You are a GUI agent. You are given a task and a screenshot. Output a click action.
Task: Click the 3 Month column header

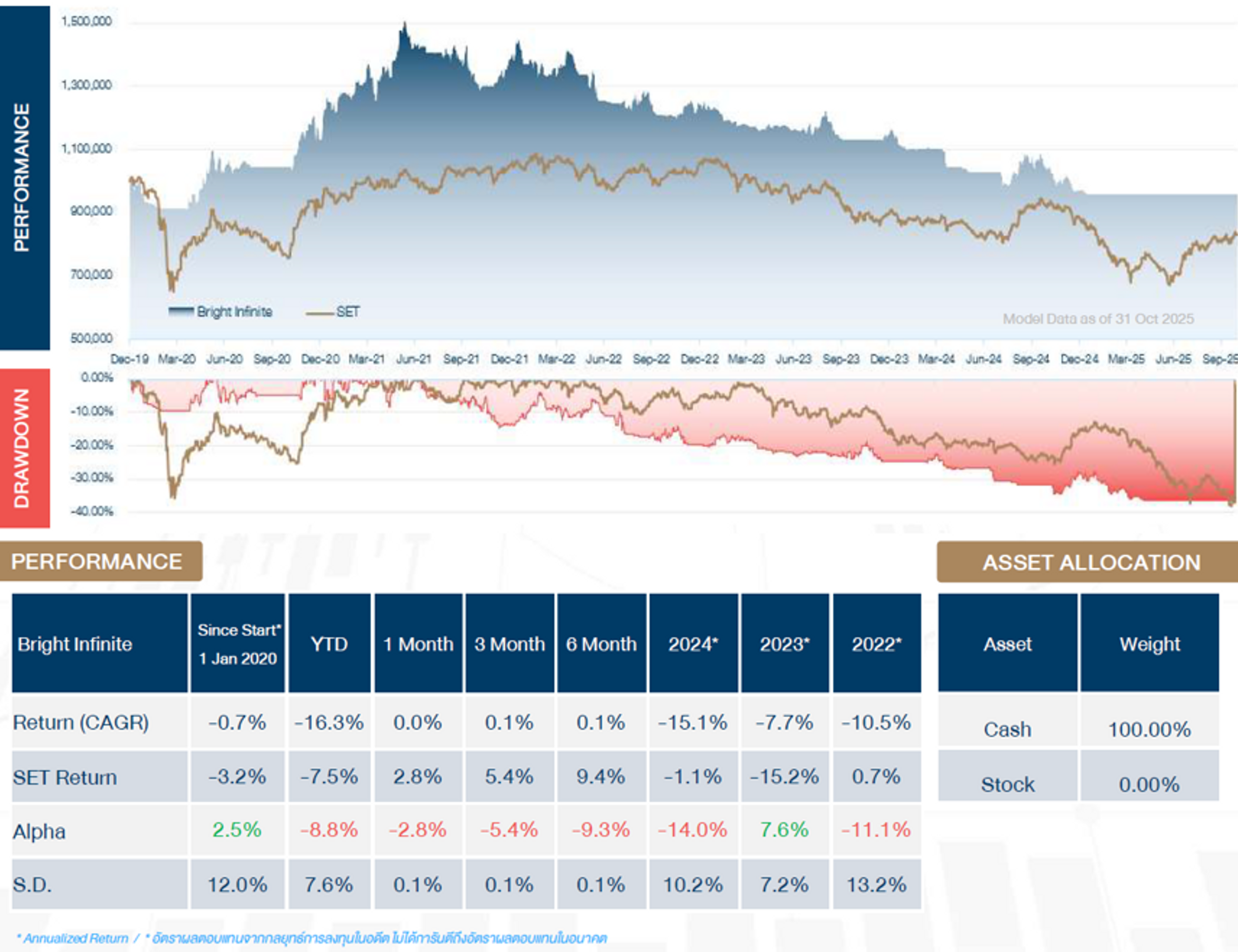[x=509, y=645]
